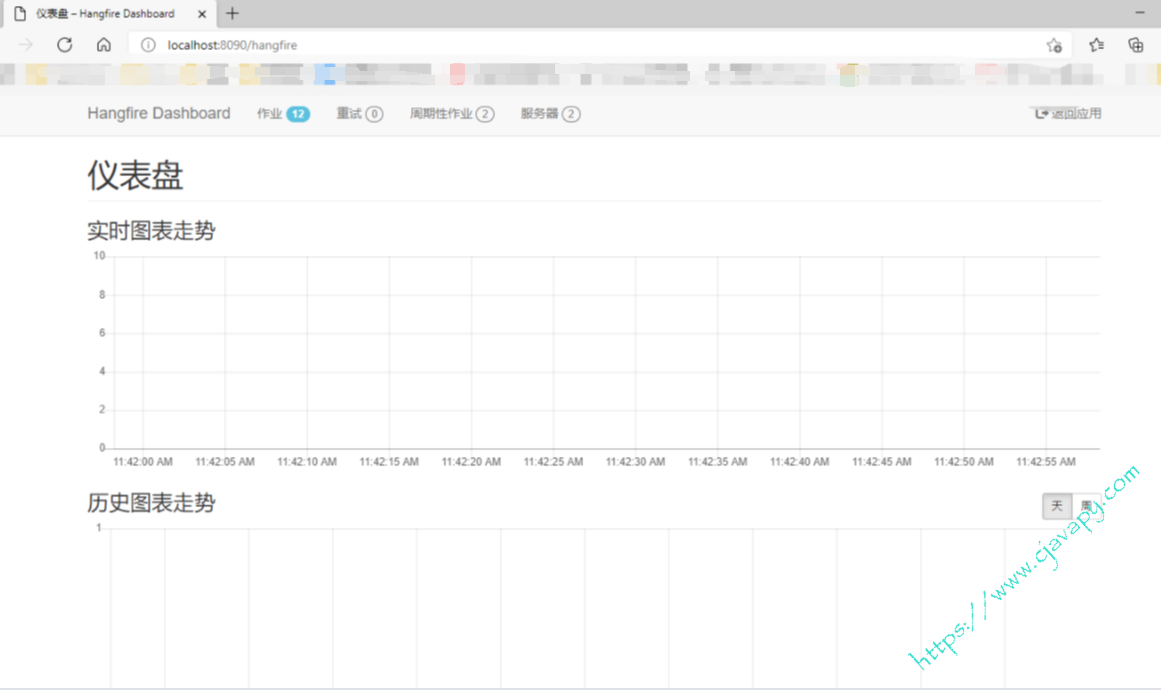Go to the 周期性作业 page
Viewport: 1161px width, 690px height.
451,114
